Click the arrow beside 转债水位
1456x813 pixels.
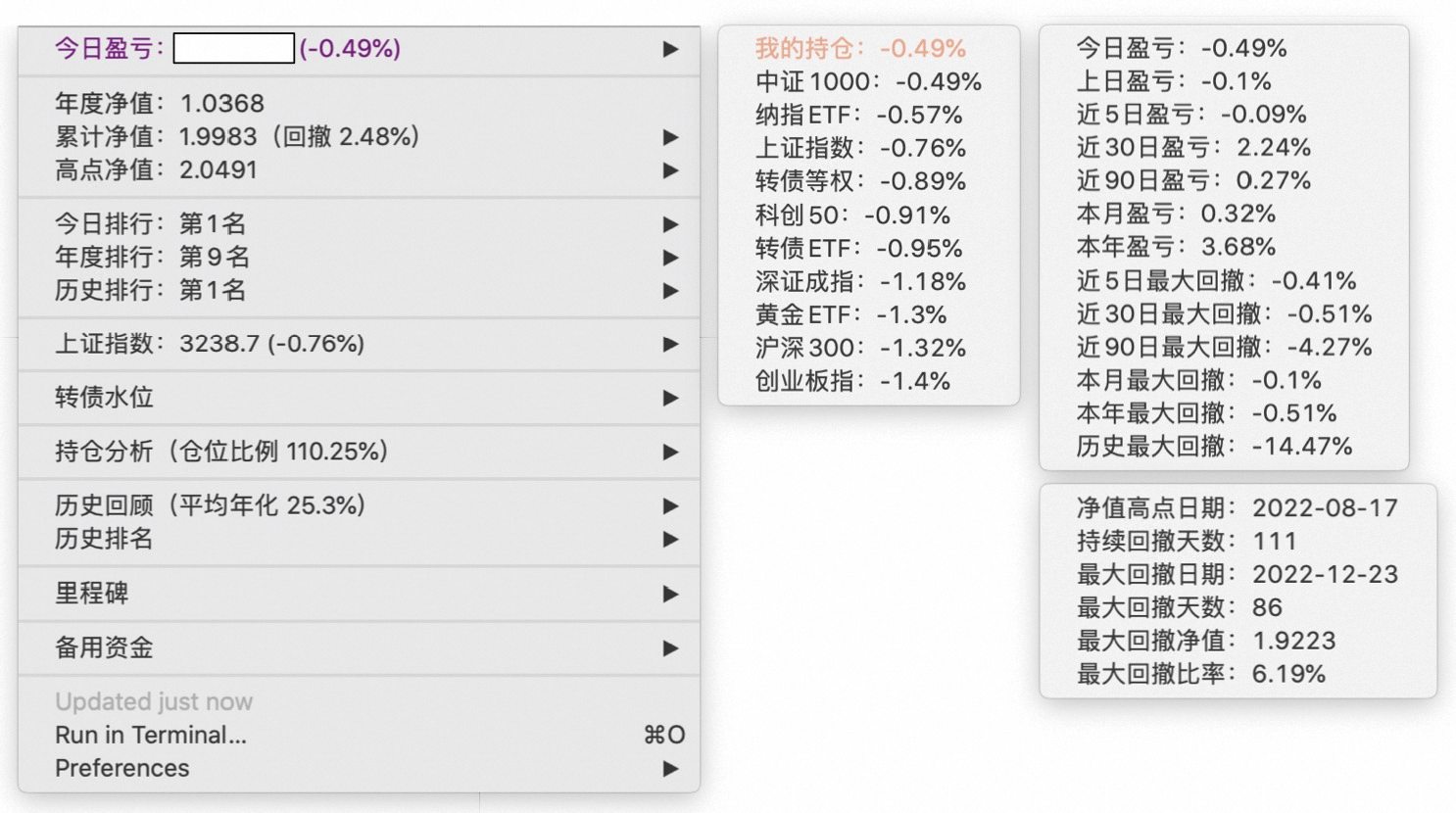click(670, 398)
